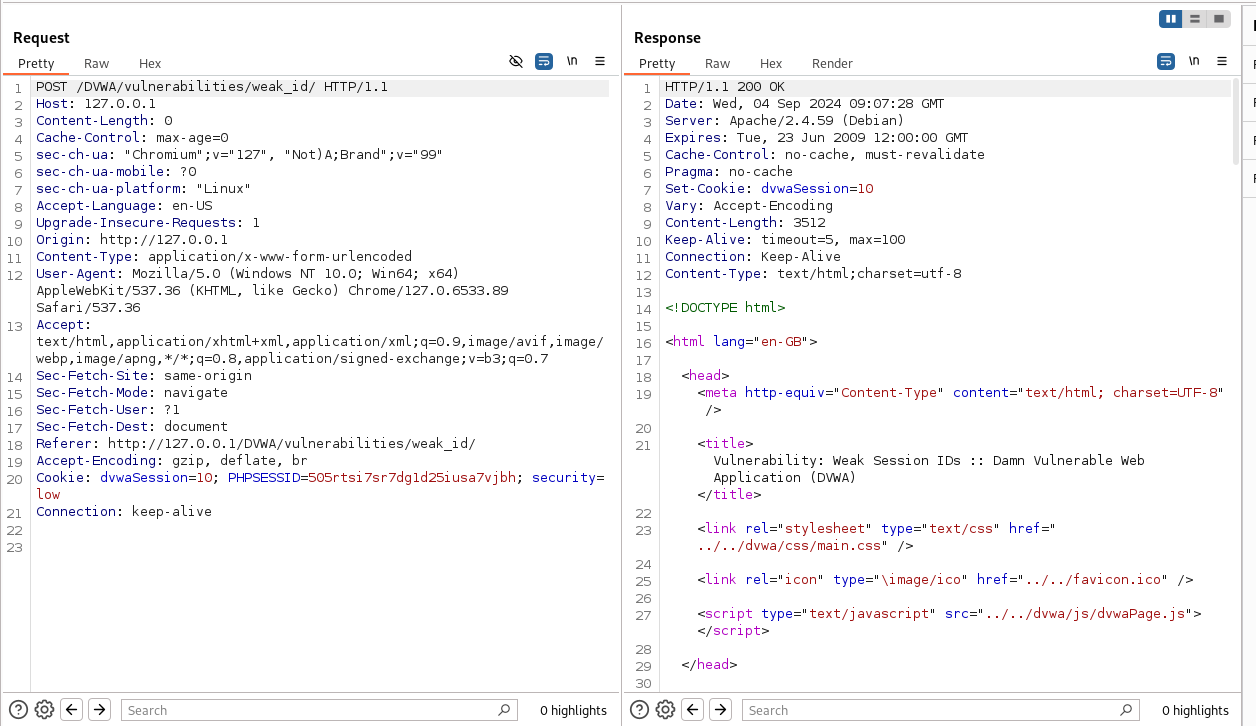Open search settings gear below Request panel
This screenshot has height=726, width=1256.
(x=44, y=710)
